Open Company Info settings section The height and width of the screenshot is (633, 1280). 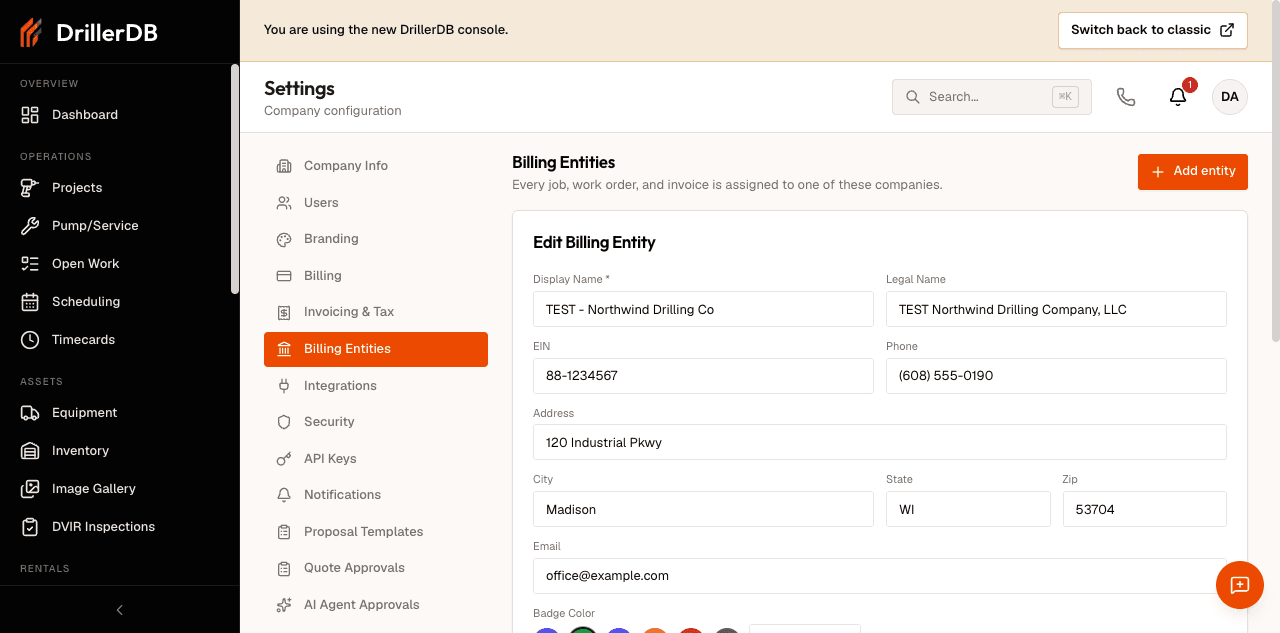click(x=376, y=166)
